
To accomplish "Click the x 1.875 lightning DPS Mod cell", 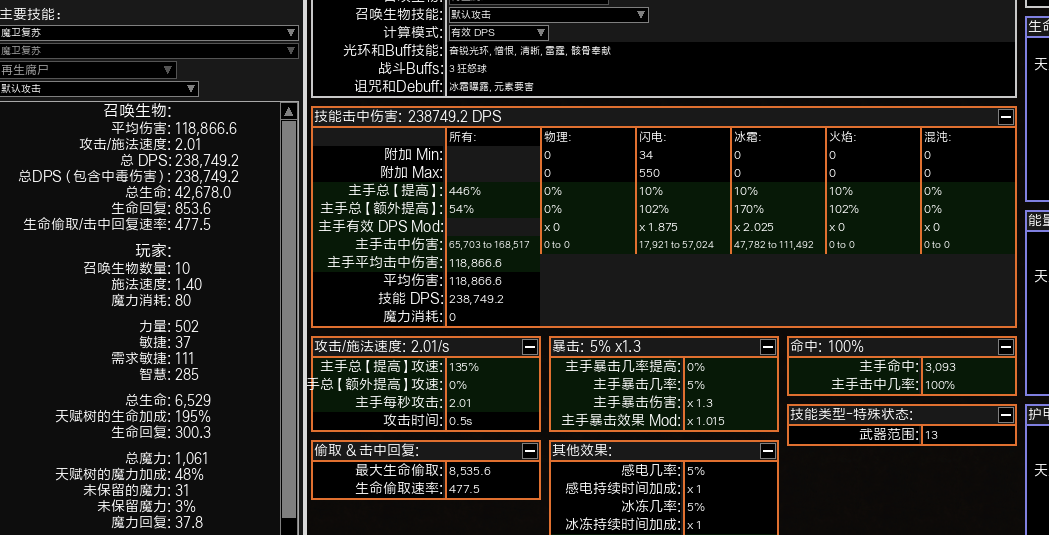I will (x=683, y=227).
